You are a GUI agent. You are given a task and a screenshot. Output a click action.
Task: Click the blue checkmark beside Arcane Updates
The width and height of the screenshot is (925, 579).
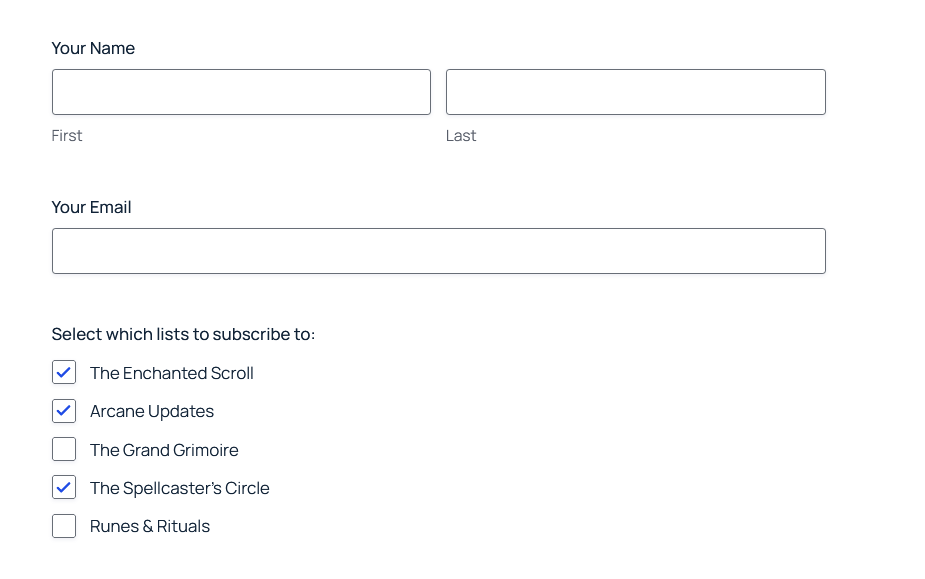pos(64,410)
